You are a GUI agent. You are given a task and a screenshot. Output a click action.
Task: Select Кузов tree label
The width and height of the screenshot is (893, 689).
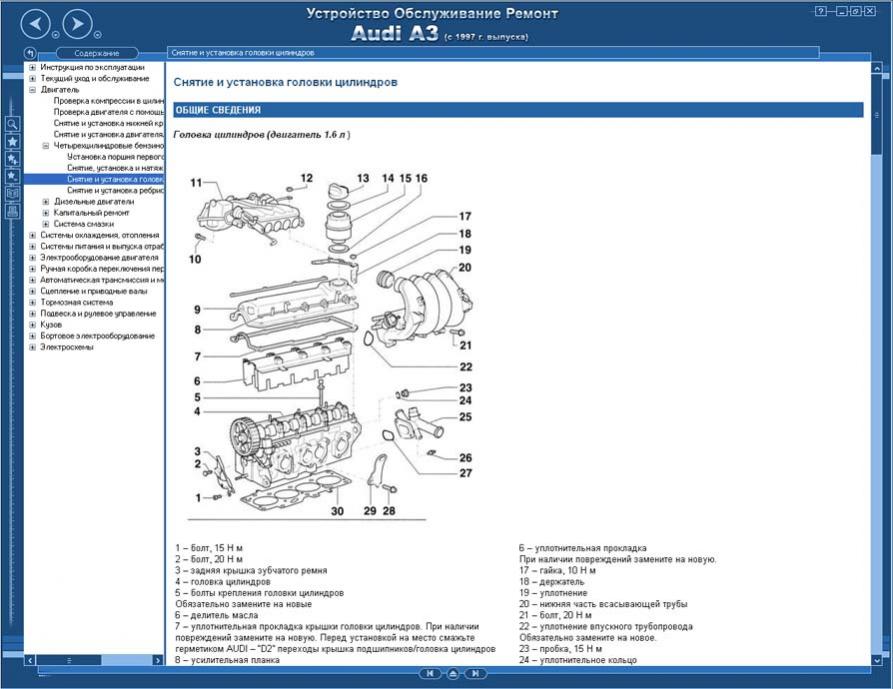point(51,325)
